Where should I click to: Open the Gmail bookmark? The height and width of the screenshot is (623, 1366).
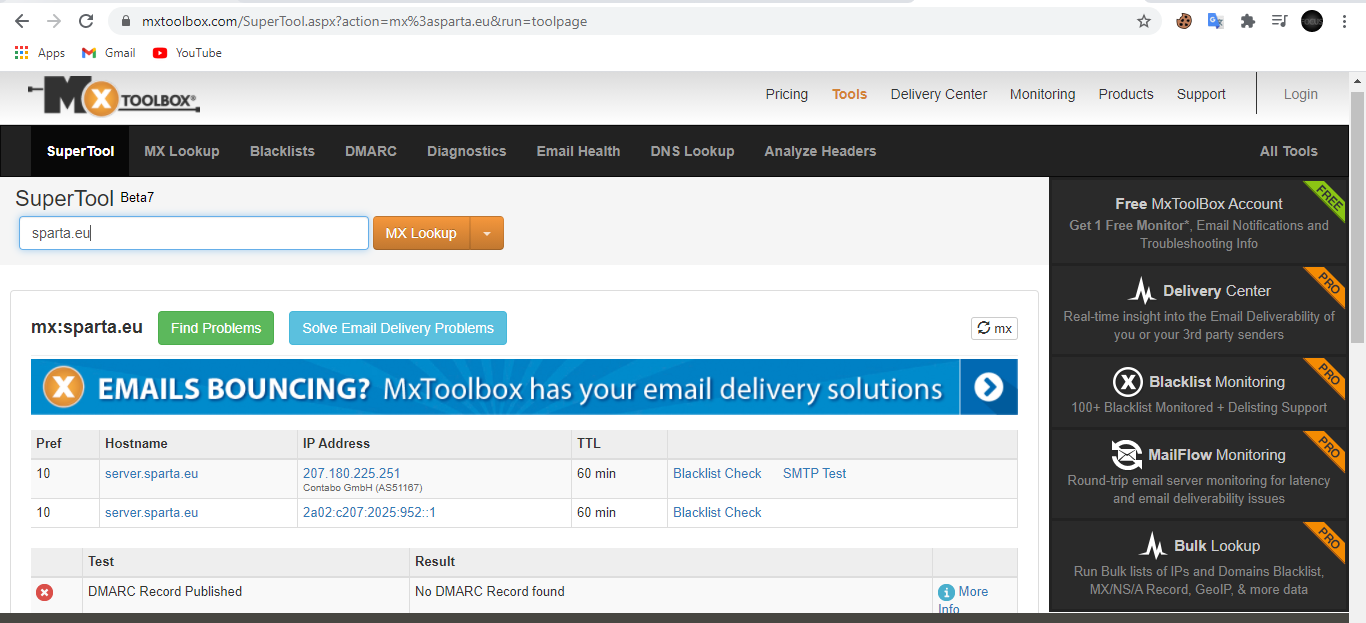pos(109,53)
